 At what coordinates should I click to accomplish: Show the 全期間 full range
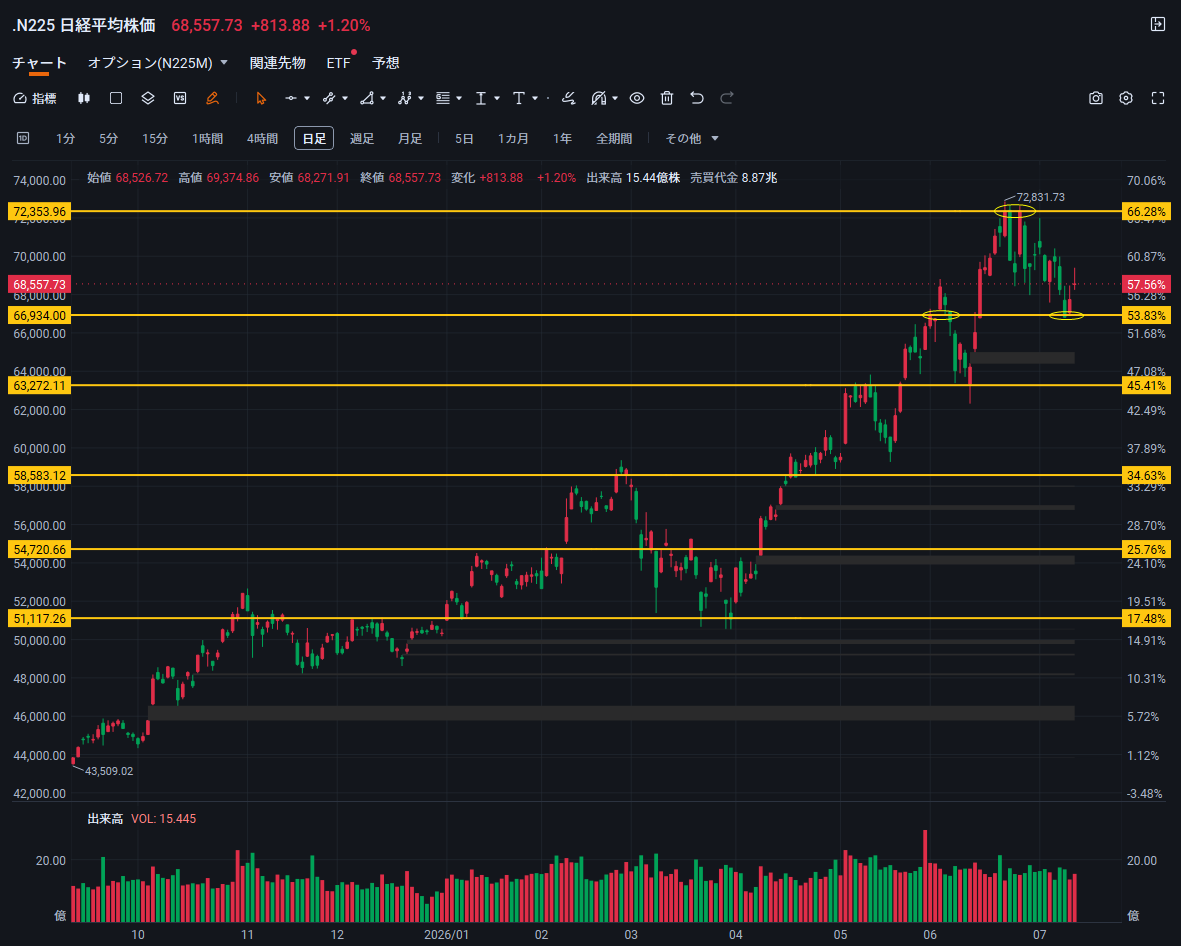click(614, 139)
